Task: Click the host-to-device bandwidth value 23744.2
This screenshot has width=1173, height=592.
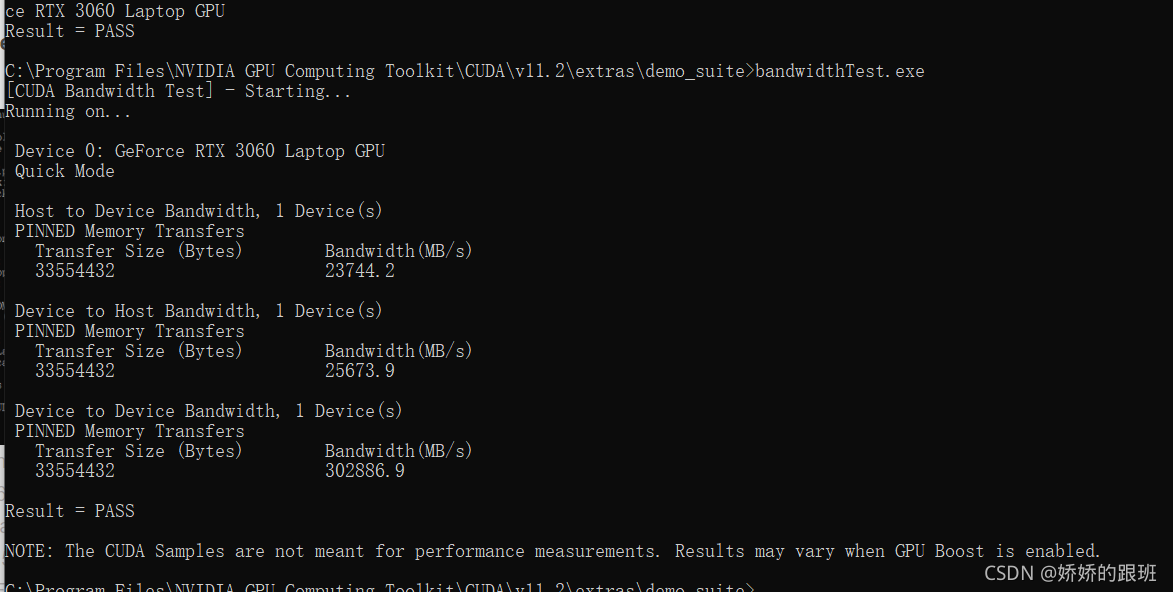Action: (x=360, y=271)
